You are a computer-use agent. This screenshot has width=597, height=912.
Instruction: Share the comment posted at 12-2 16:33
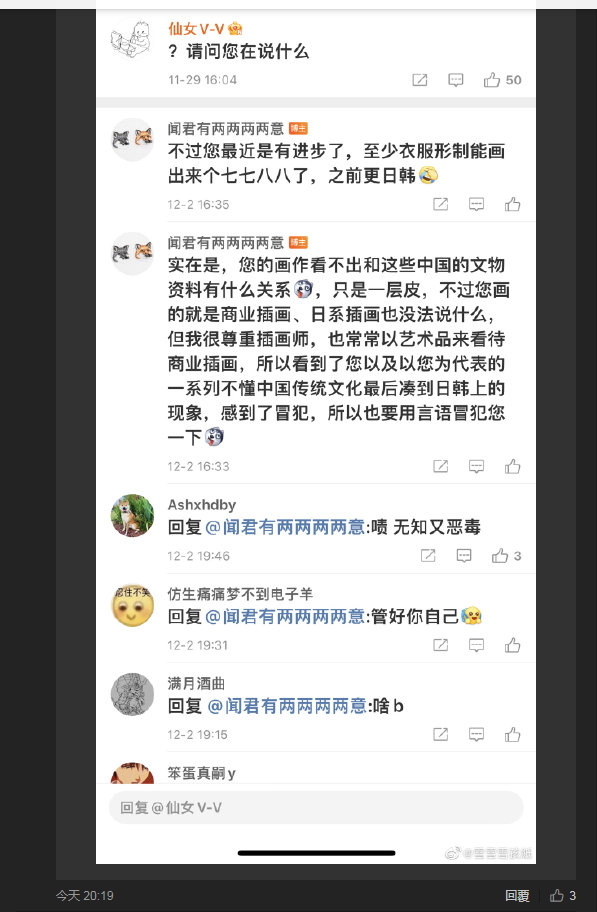(440, 466)
